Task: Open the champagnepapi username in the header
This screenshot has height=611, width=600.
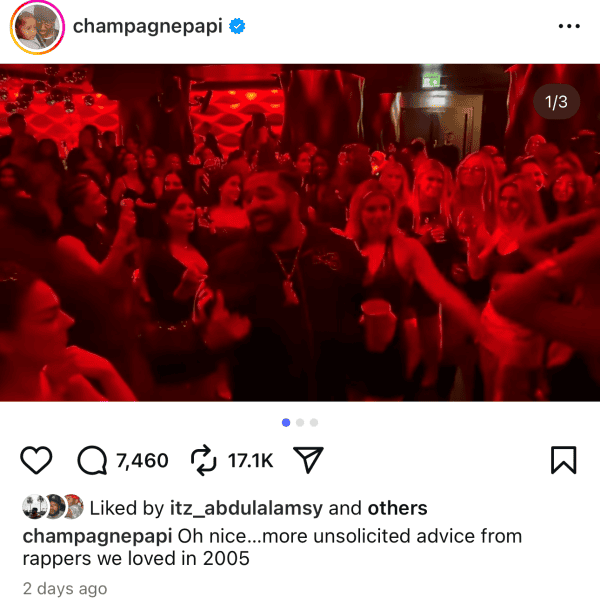Action: click(148, 26)
